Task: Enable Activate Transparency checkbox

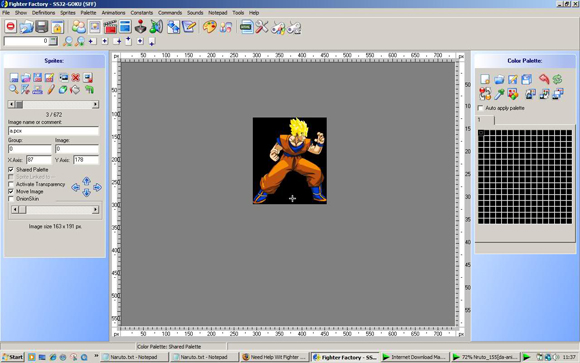Action: click(x=11, y=184)
